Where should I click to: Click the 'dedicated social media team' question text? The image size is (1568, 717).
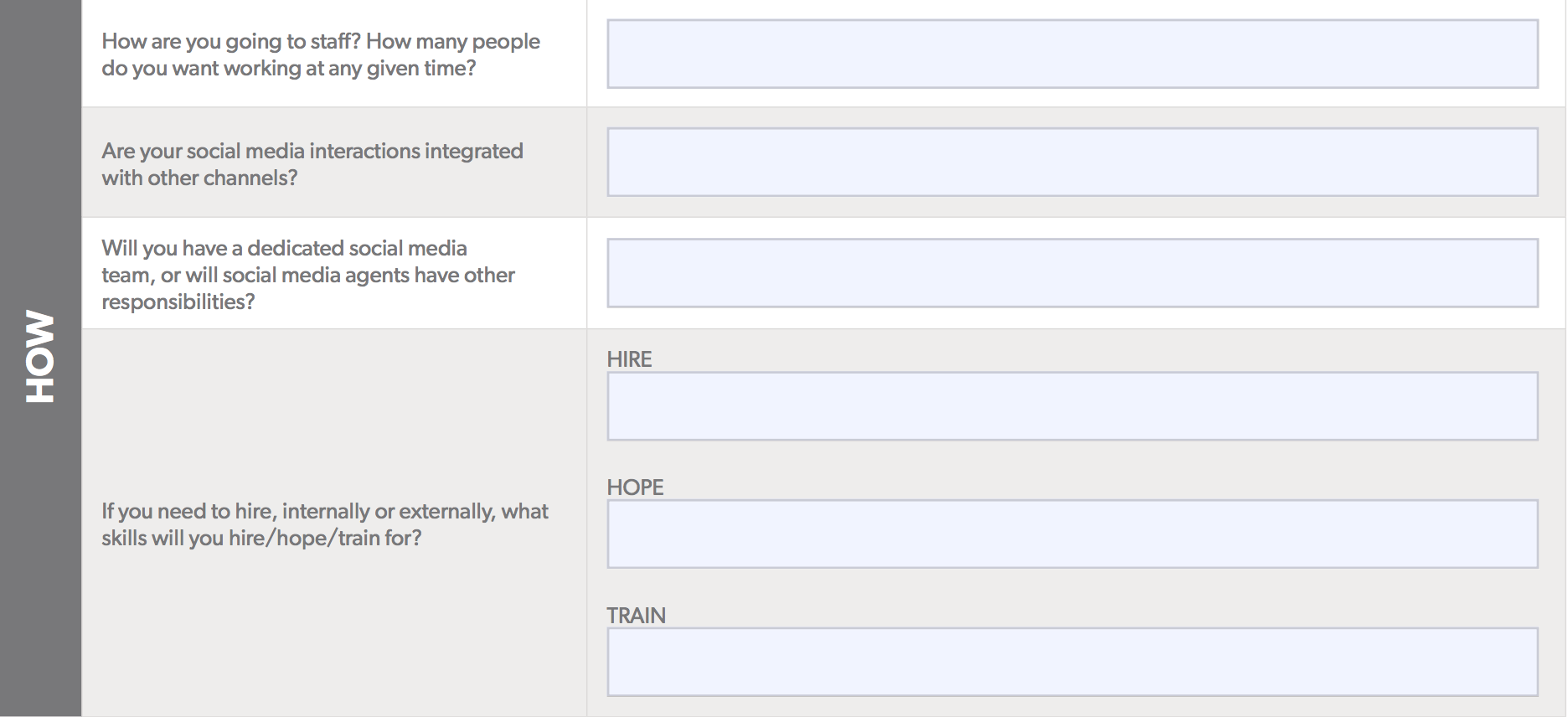[x=308, y=275]
